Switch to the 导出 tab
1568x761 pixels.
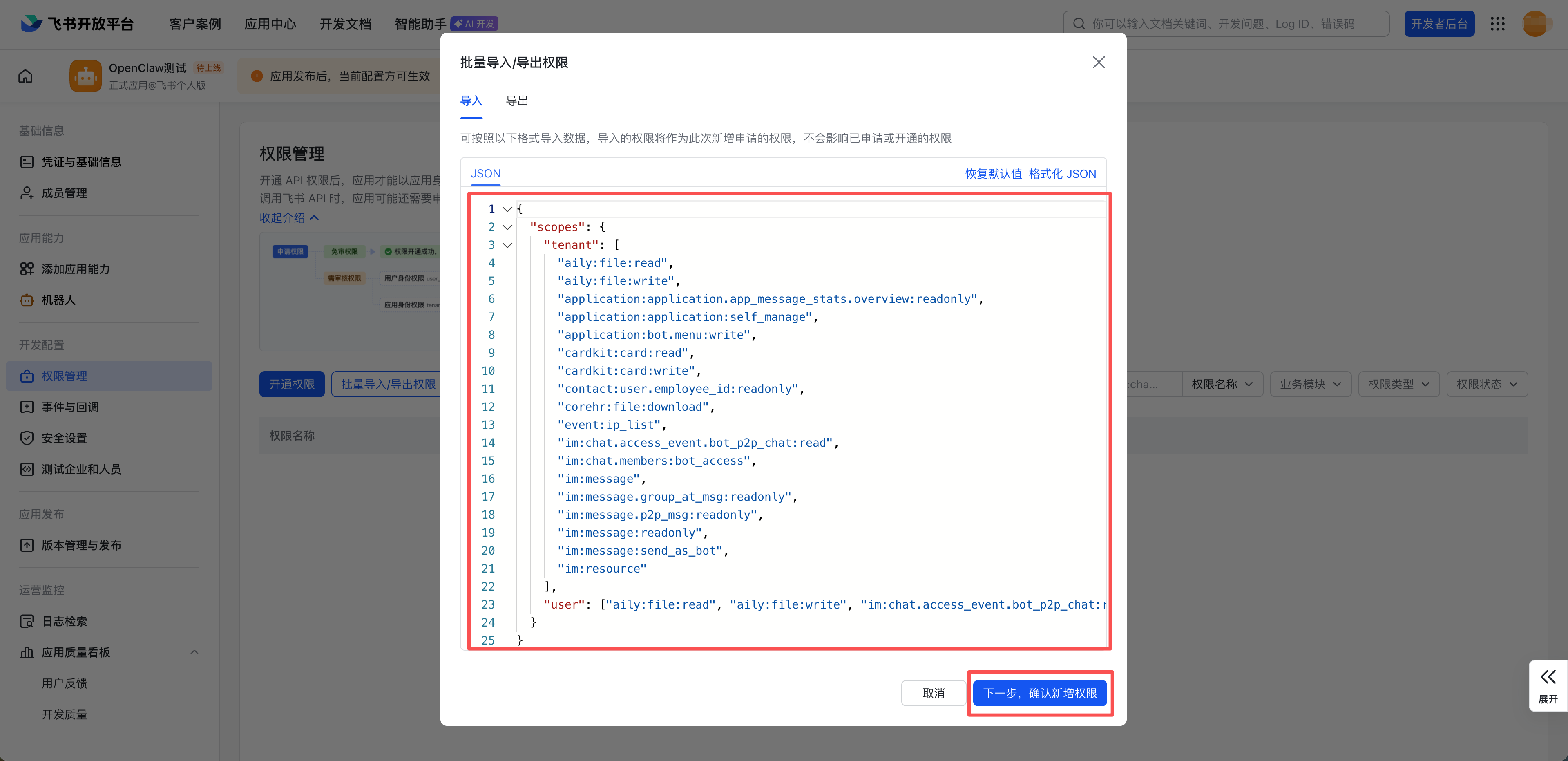(517, 101)
